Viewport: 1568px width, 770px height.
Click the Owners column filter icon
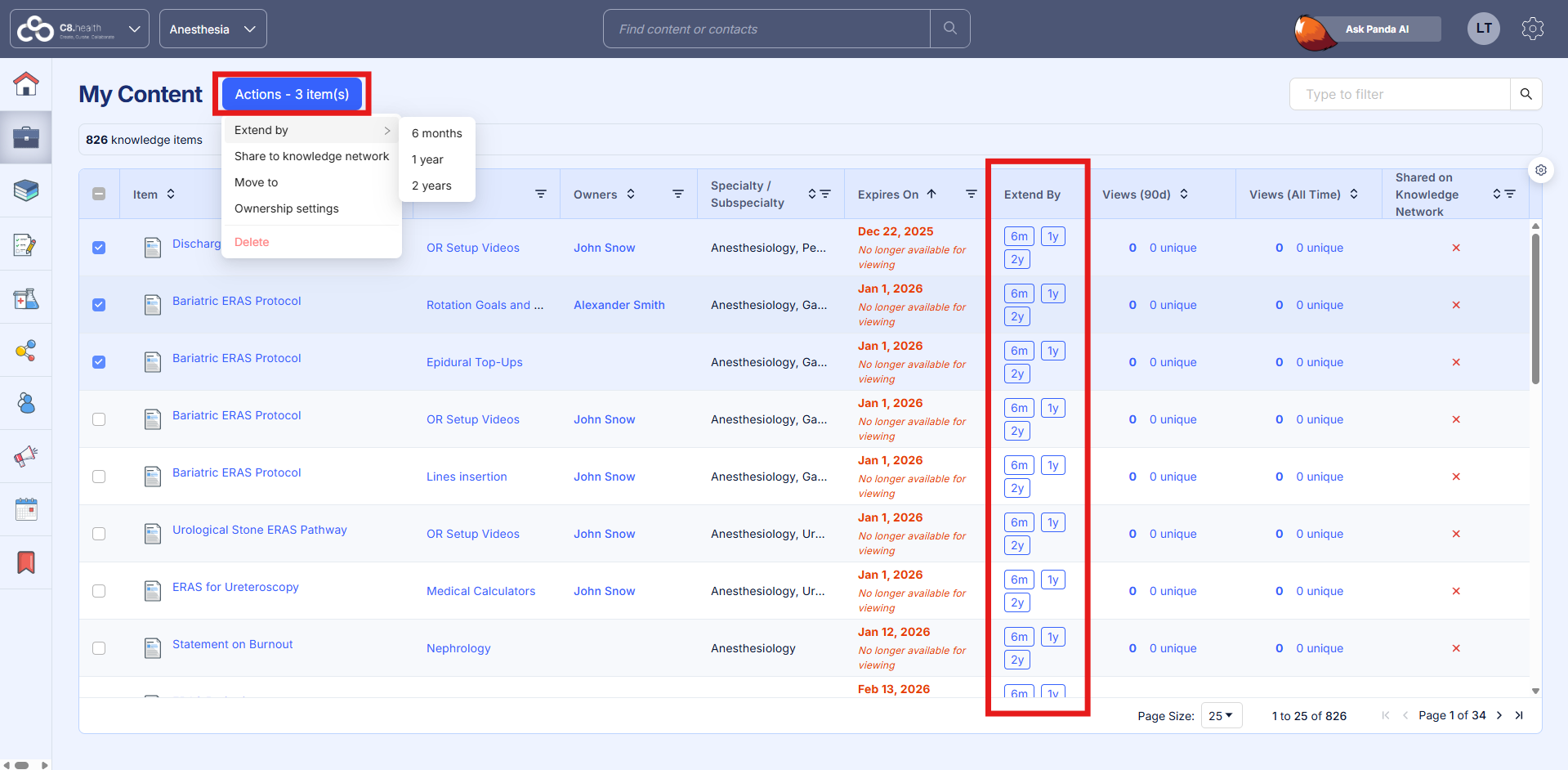click(677, 195)
